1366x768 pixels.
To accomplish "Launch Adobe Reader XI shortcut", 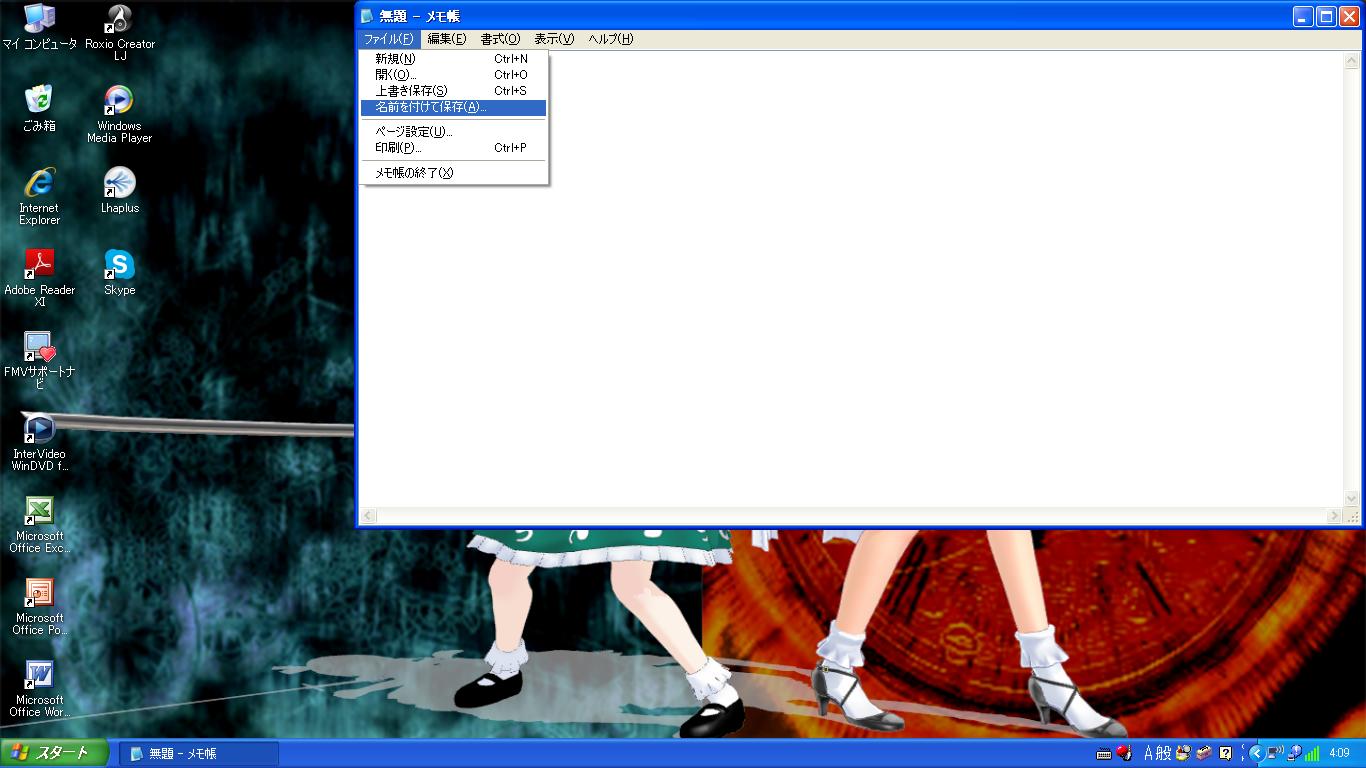I will 39,278.
